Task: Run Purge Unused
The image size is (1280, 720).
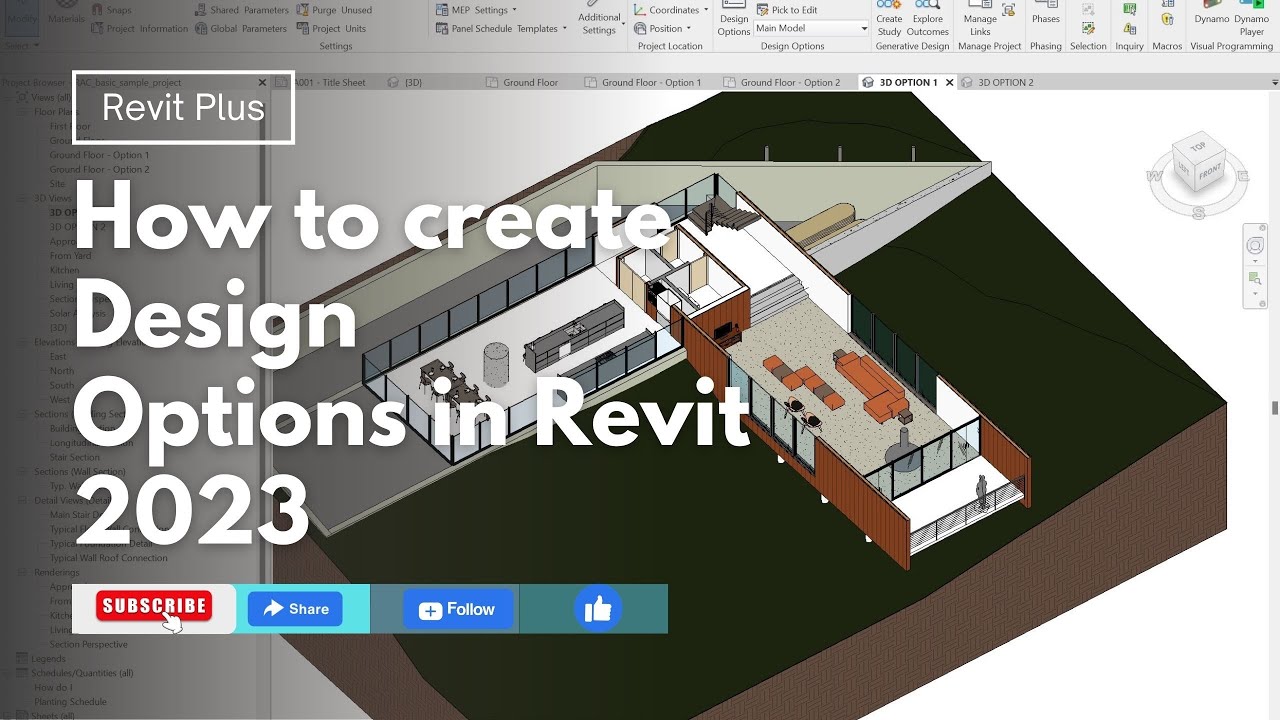Action: (333, 10)
